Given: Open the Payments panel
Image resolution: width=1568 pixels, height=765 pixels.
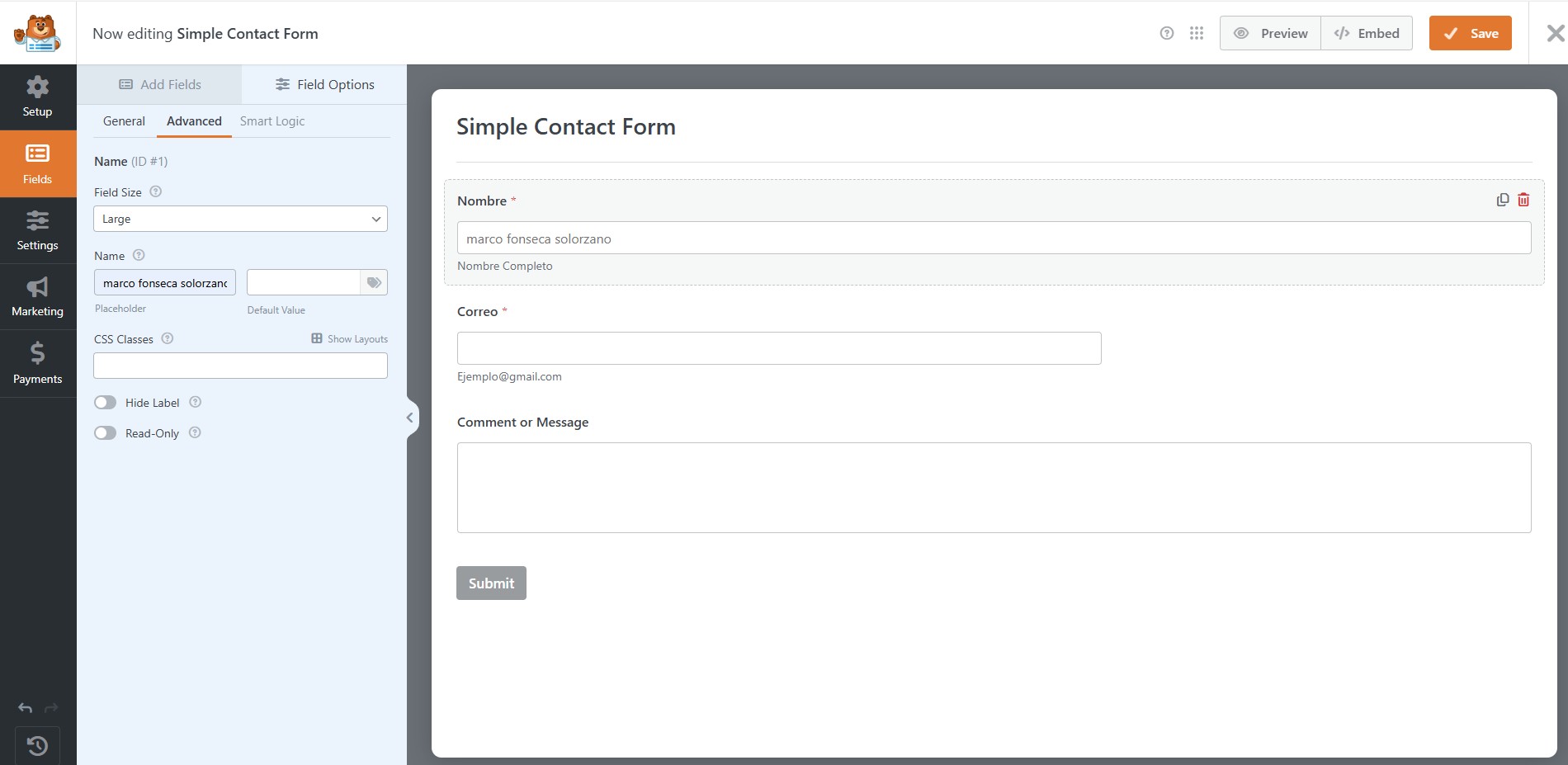Looking at the screenshot, I should tap(37, 363).
